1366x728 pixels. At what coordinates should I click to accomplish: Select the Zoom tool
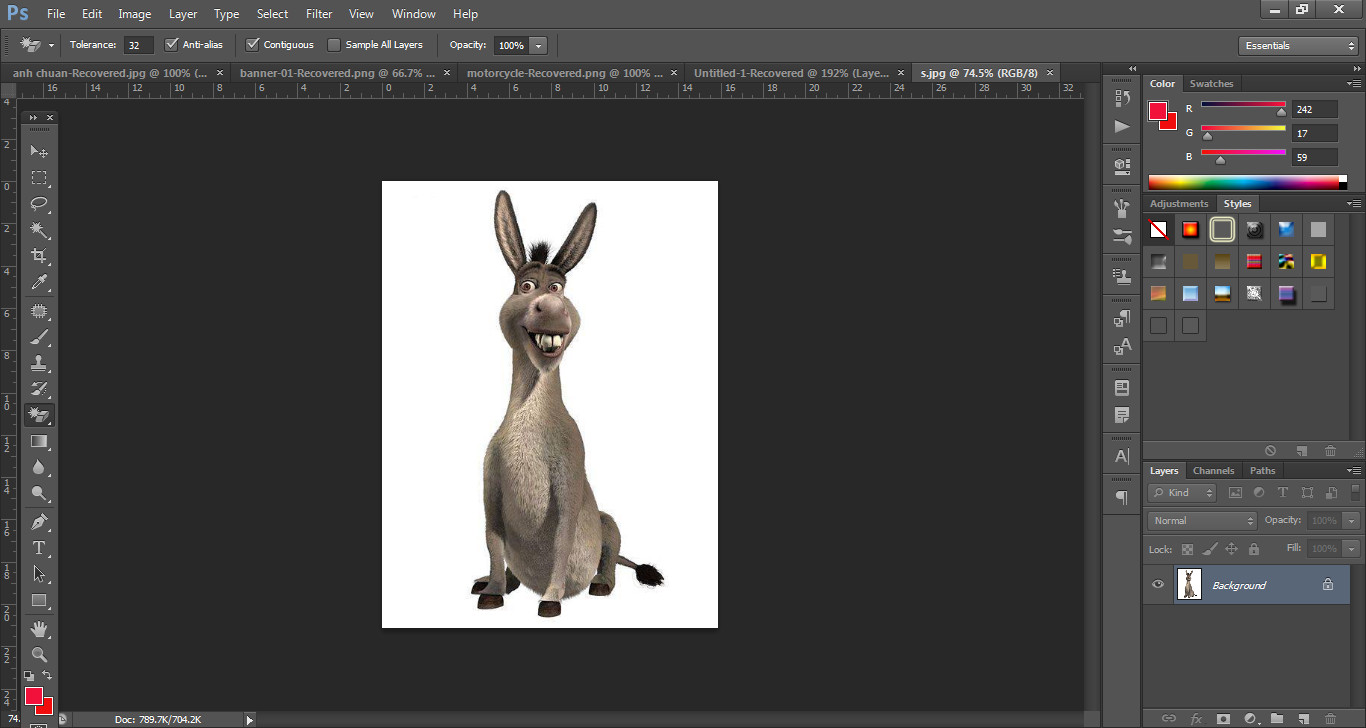coord(39,655)
